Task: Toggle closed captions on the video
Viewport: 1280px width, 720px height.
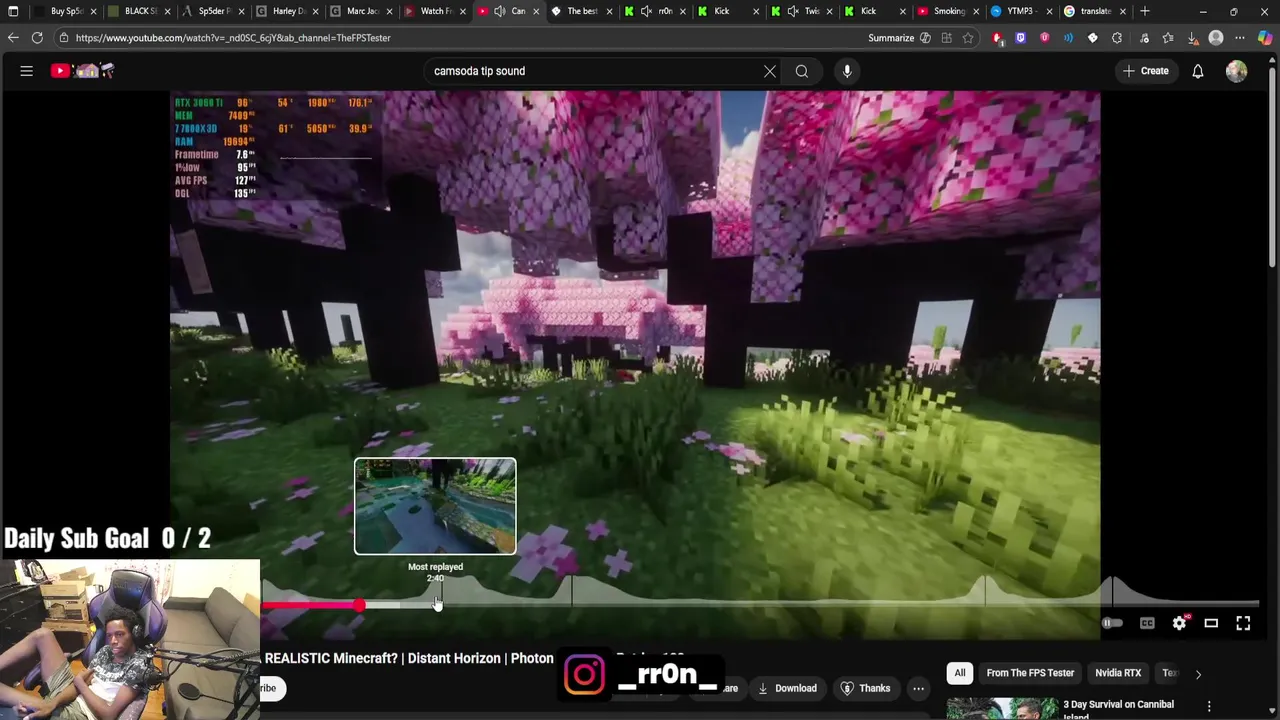Action: point(1147,623)
